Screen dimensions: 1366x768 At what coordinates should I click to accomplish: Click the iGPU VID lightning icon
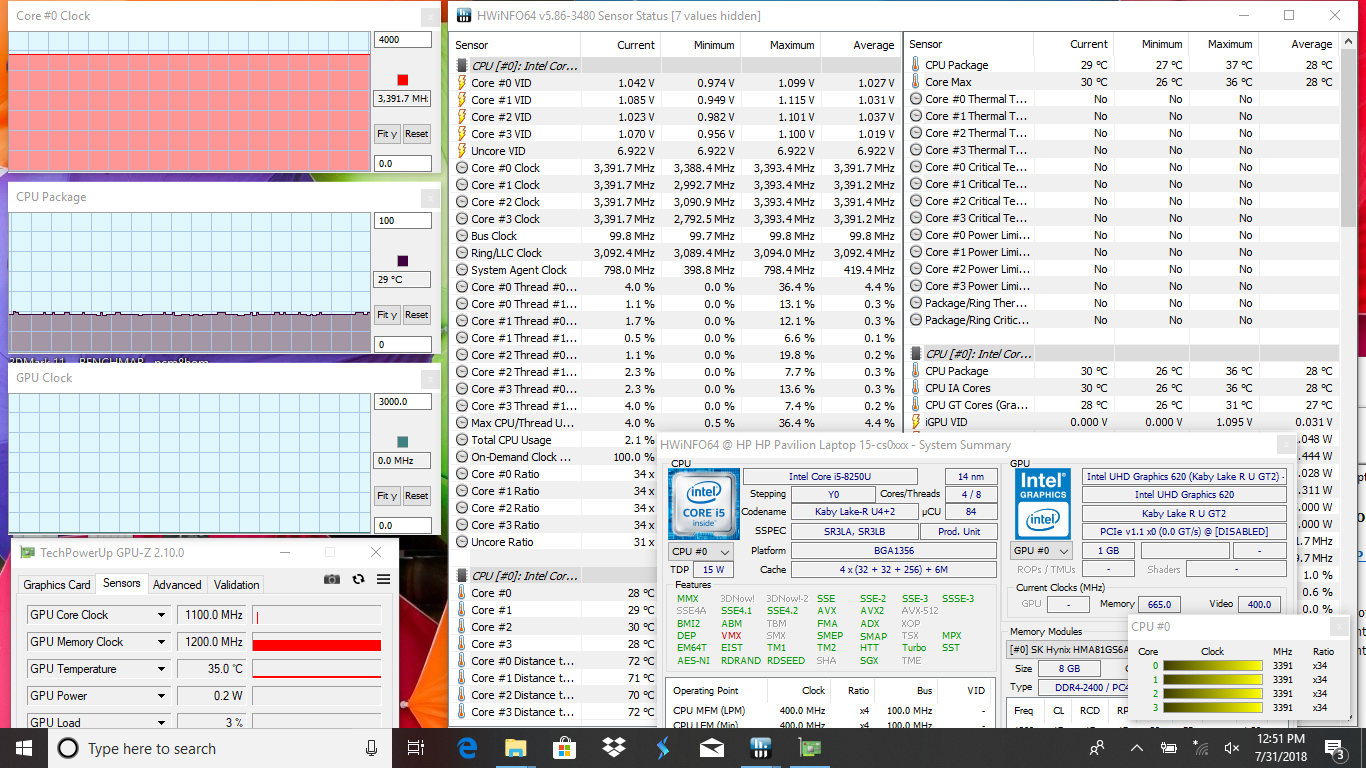coord(916,422)
